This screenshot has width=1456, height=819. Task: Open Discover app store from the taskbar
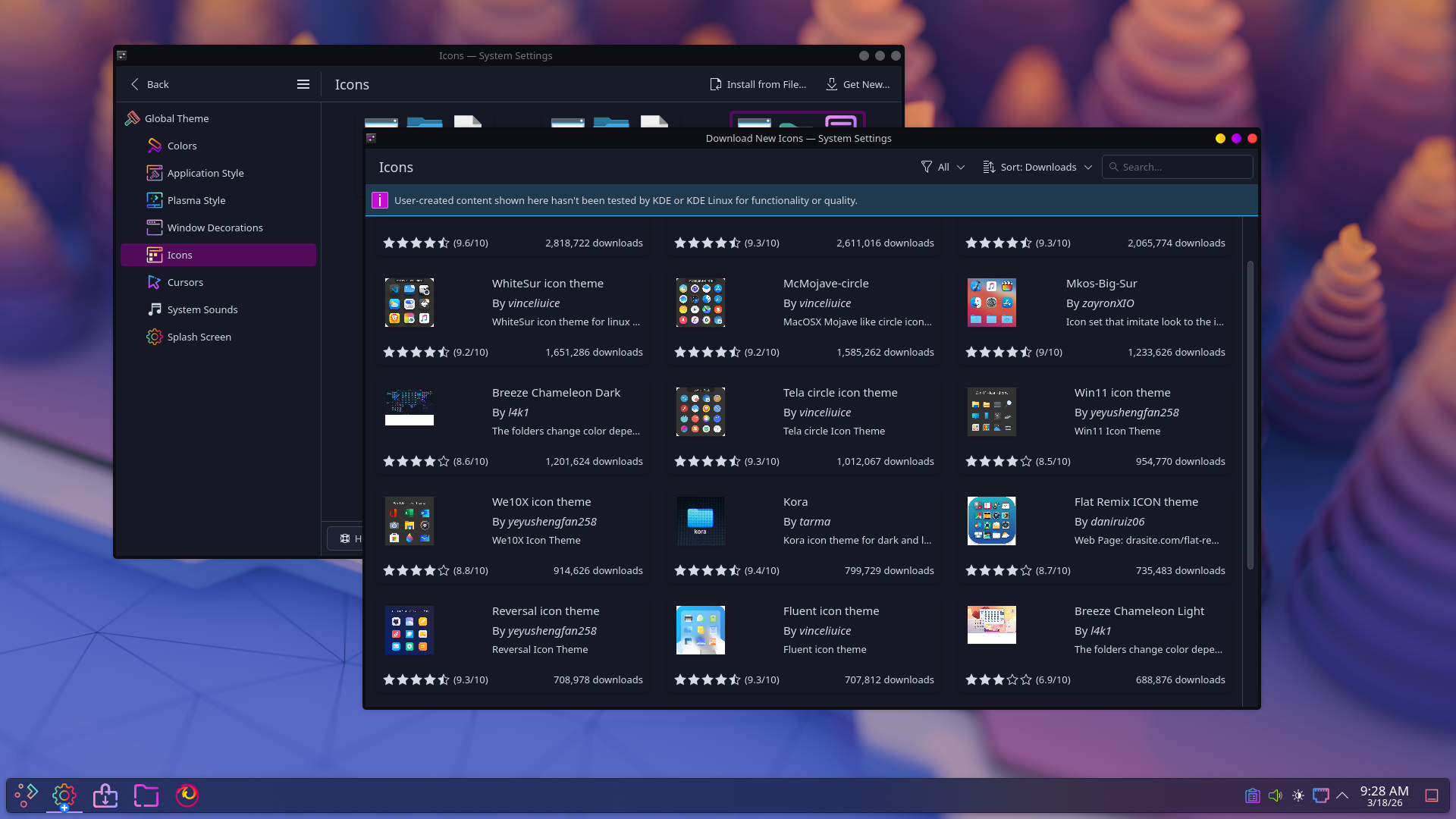point(105,795)
